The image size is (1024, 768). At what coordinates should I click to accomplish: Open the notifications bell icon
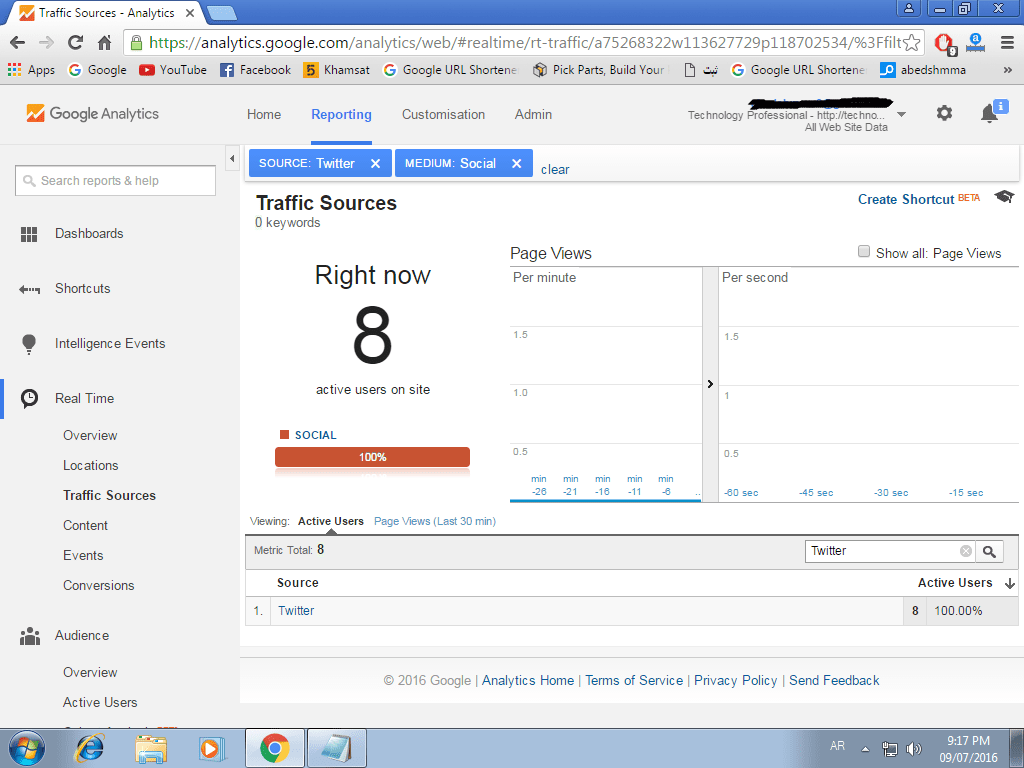[989, 114]
